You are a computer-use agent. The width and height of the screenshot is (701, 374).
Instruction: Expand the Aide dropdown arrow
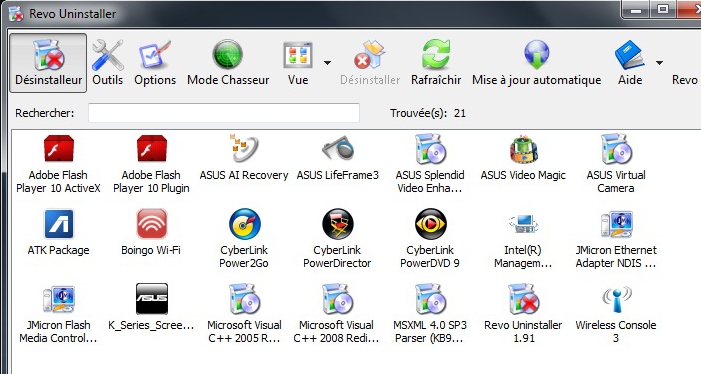(659, 63)
